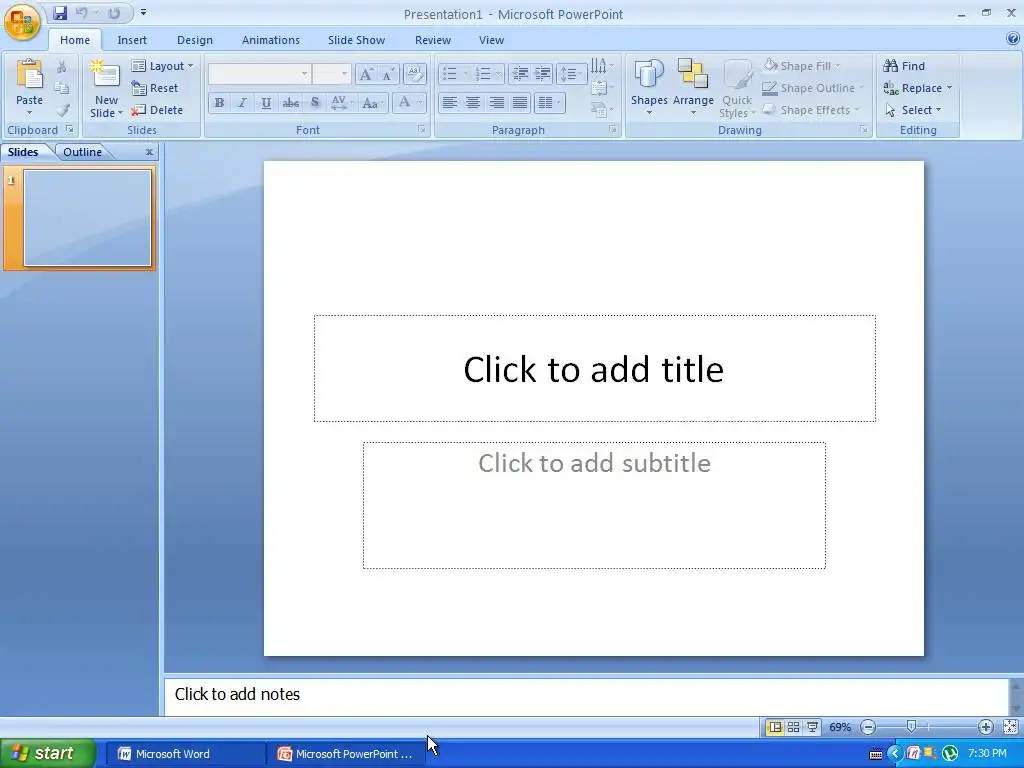This screenshot has width=1024, height=768.
Task: Select slide 1 thumbnail
Action: coord(88,218)
